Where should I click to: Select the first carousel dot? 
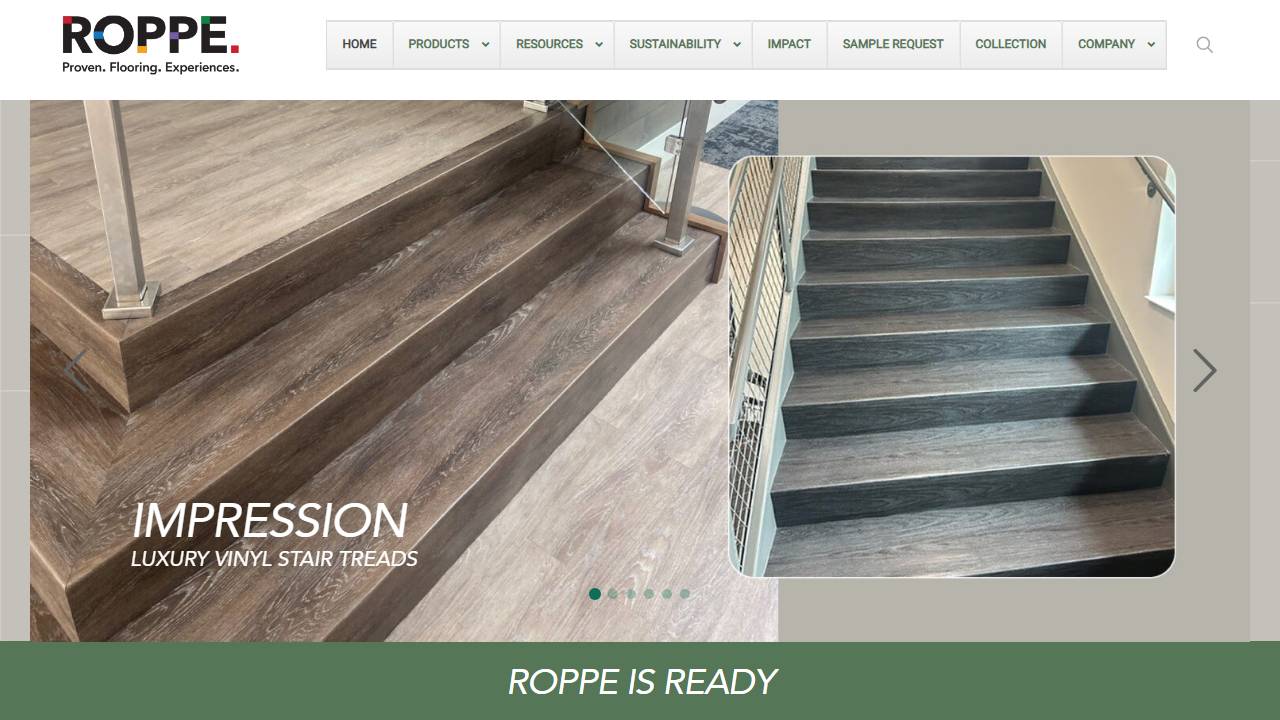[x=595, y=594]
